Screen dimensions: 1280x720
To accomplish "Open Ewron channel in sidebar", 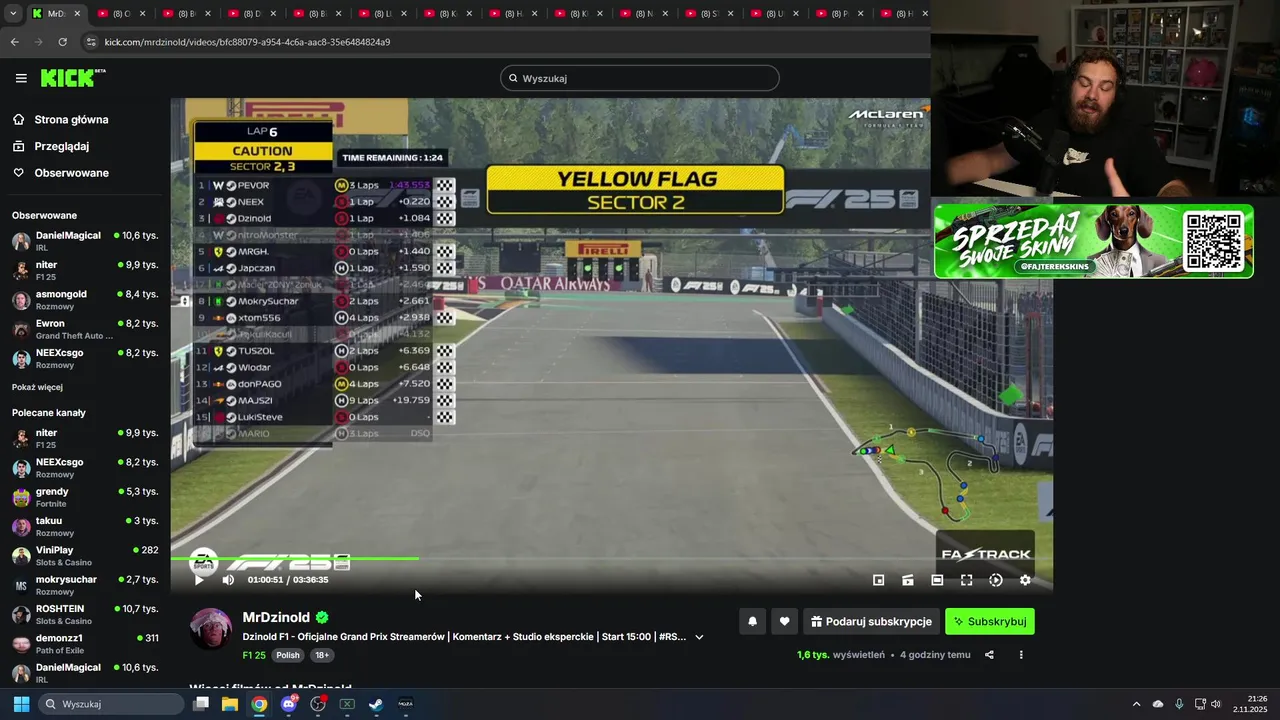I will [85, 329].
